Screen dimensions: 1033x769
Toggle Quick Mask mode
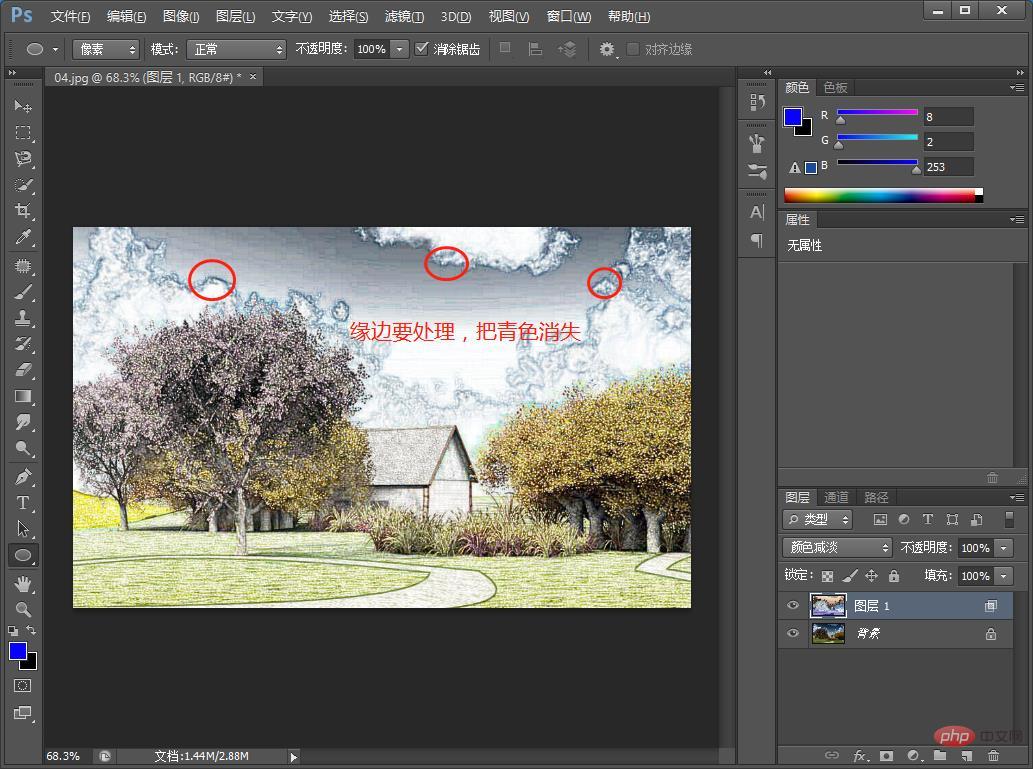pos(22,686)
